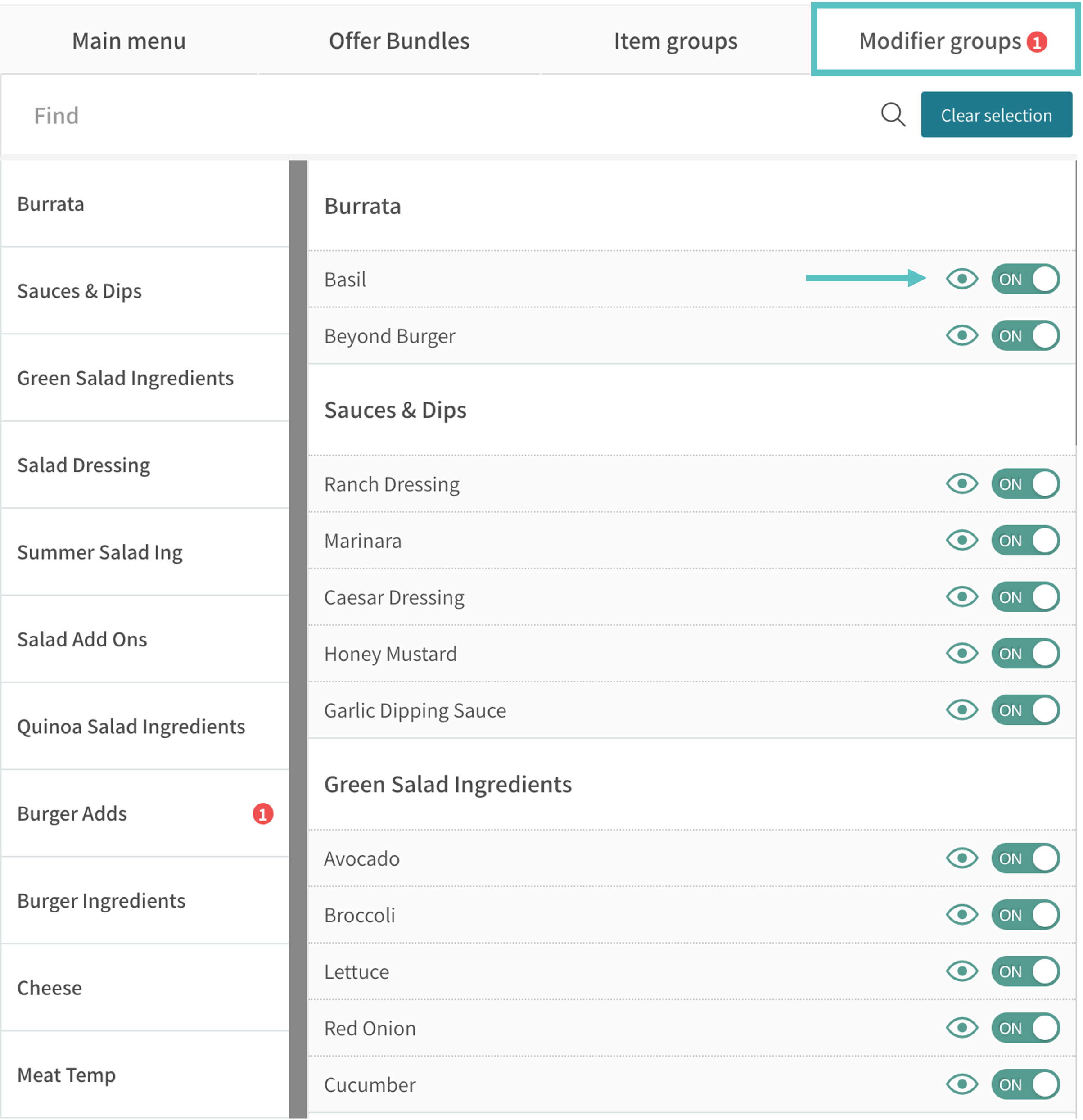Switch to the Offer Bundles tab
Screen dimensions: 1083x1120
click(399, 41)
